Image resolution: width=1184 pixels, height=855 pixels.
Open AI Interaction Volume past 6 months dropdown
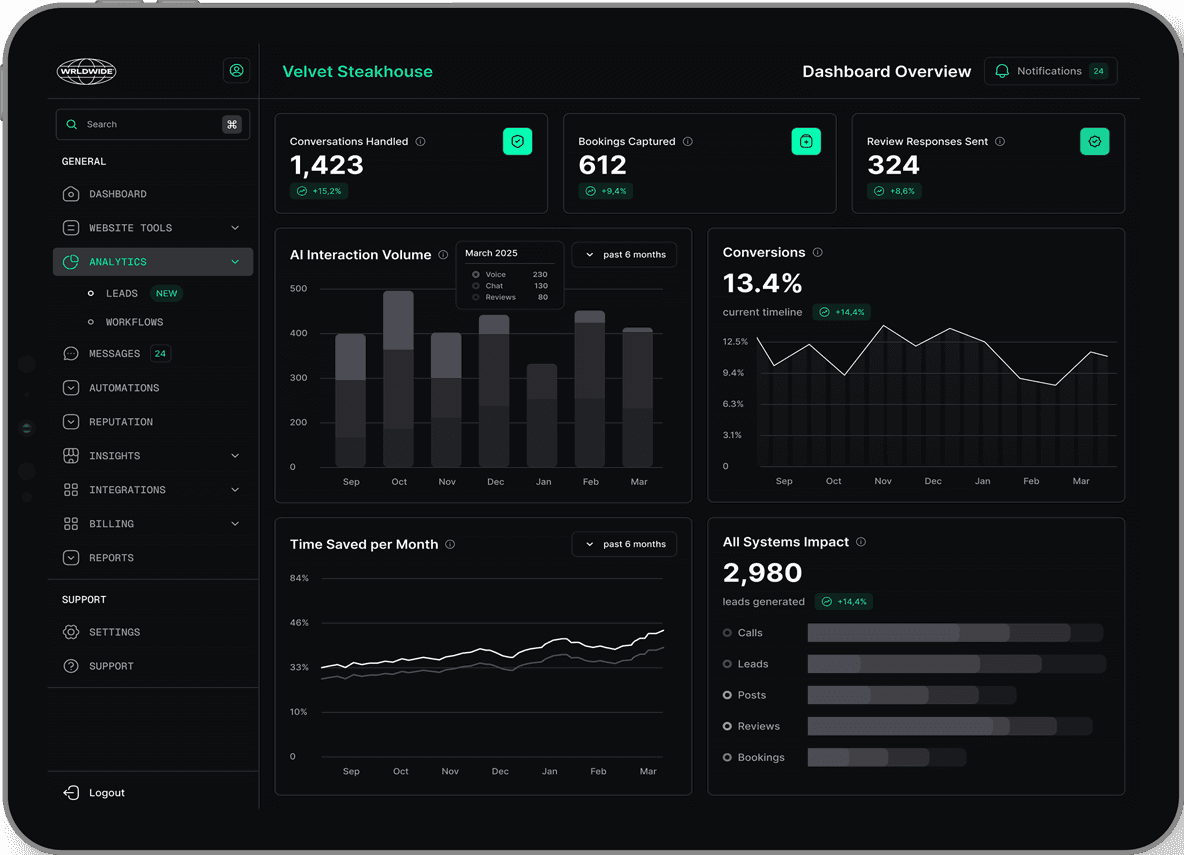(x=624, y=255)
